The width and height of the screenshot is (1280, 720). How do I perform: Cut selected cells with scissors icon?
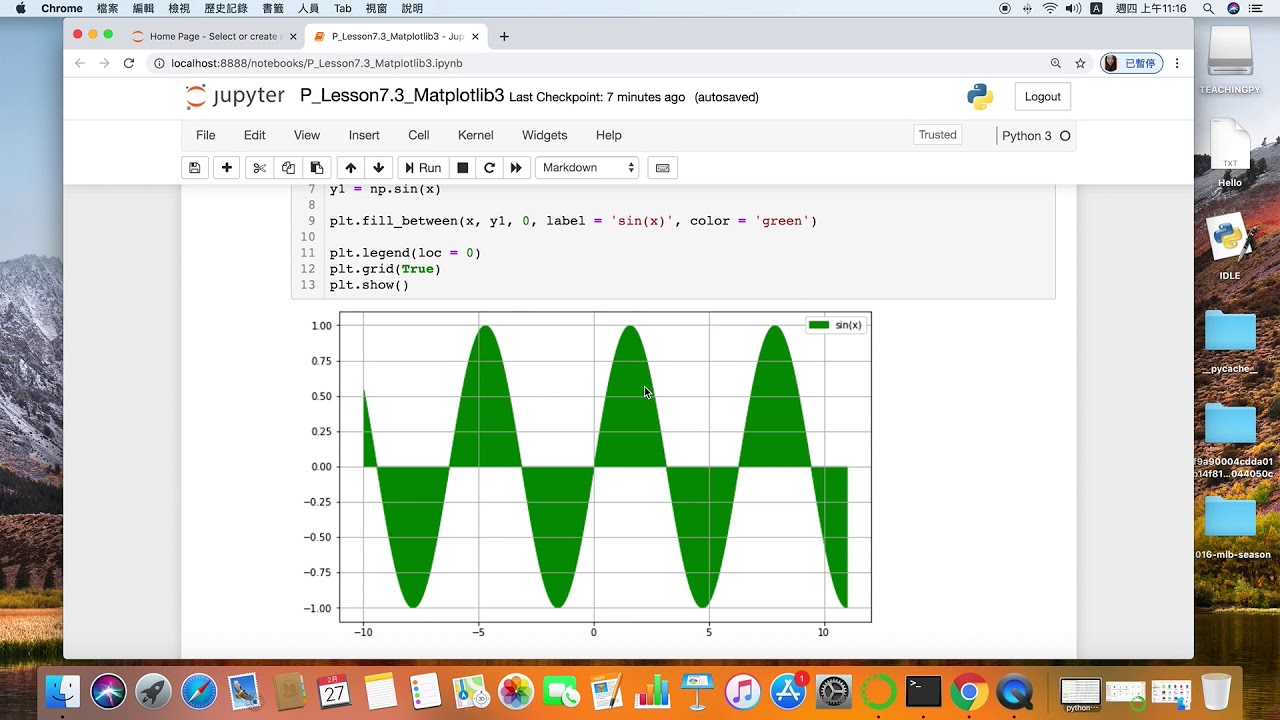259,168
